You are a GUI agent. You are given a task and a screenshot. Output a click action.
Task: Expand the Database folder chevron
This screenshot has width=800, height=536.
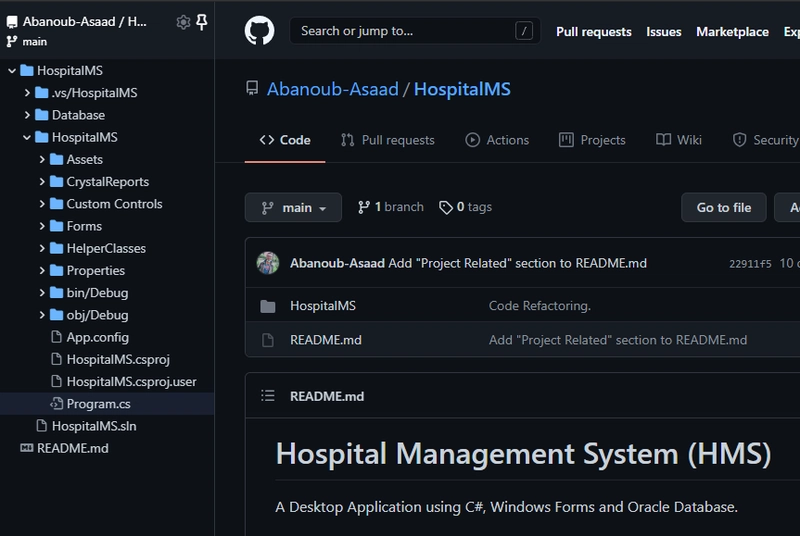(x=28, y=115)
